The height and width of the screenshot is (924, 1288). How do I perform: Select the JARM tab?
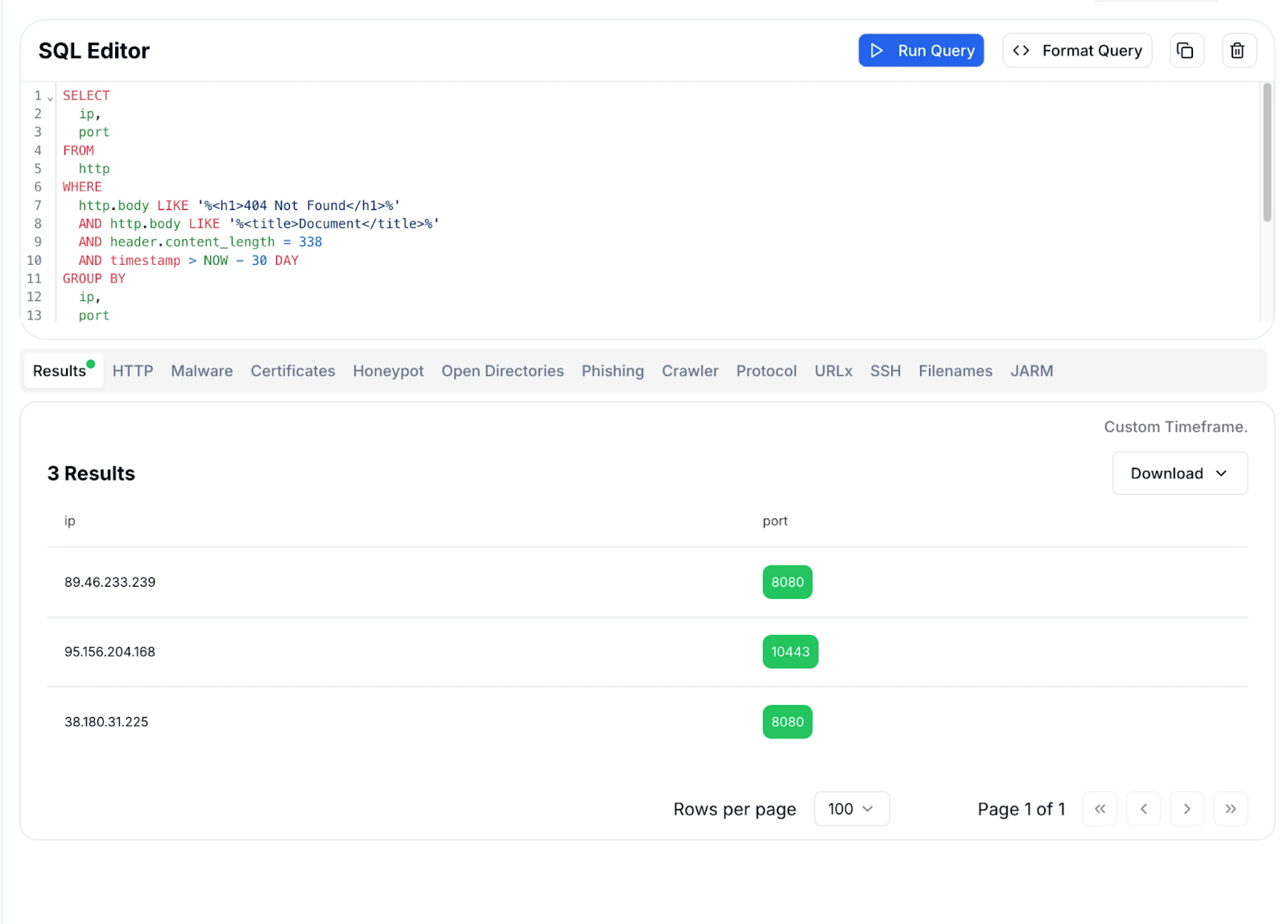[1031, 371]
